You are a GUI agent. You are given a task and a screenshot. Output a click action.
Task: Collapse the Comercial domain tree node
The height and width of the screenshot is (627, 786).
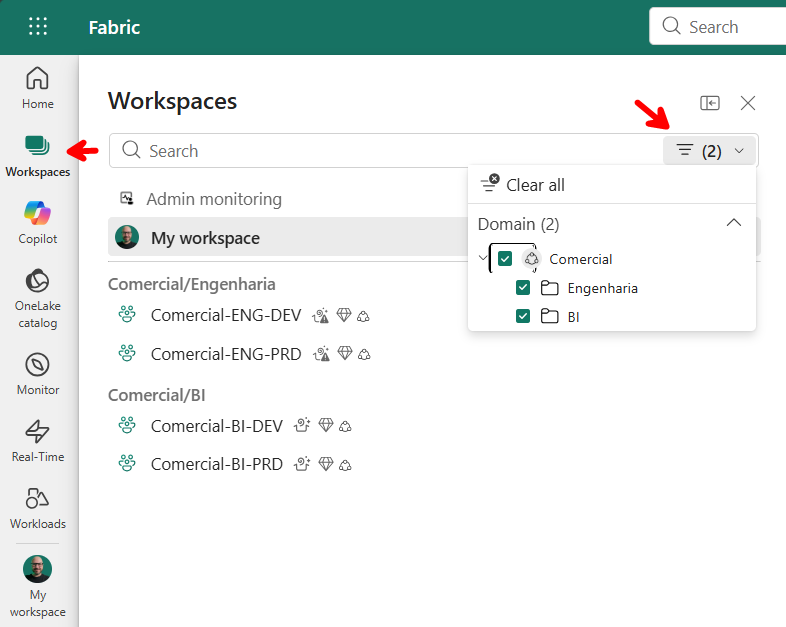pyautogui.click(x=483, y=259)
